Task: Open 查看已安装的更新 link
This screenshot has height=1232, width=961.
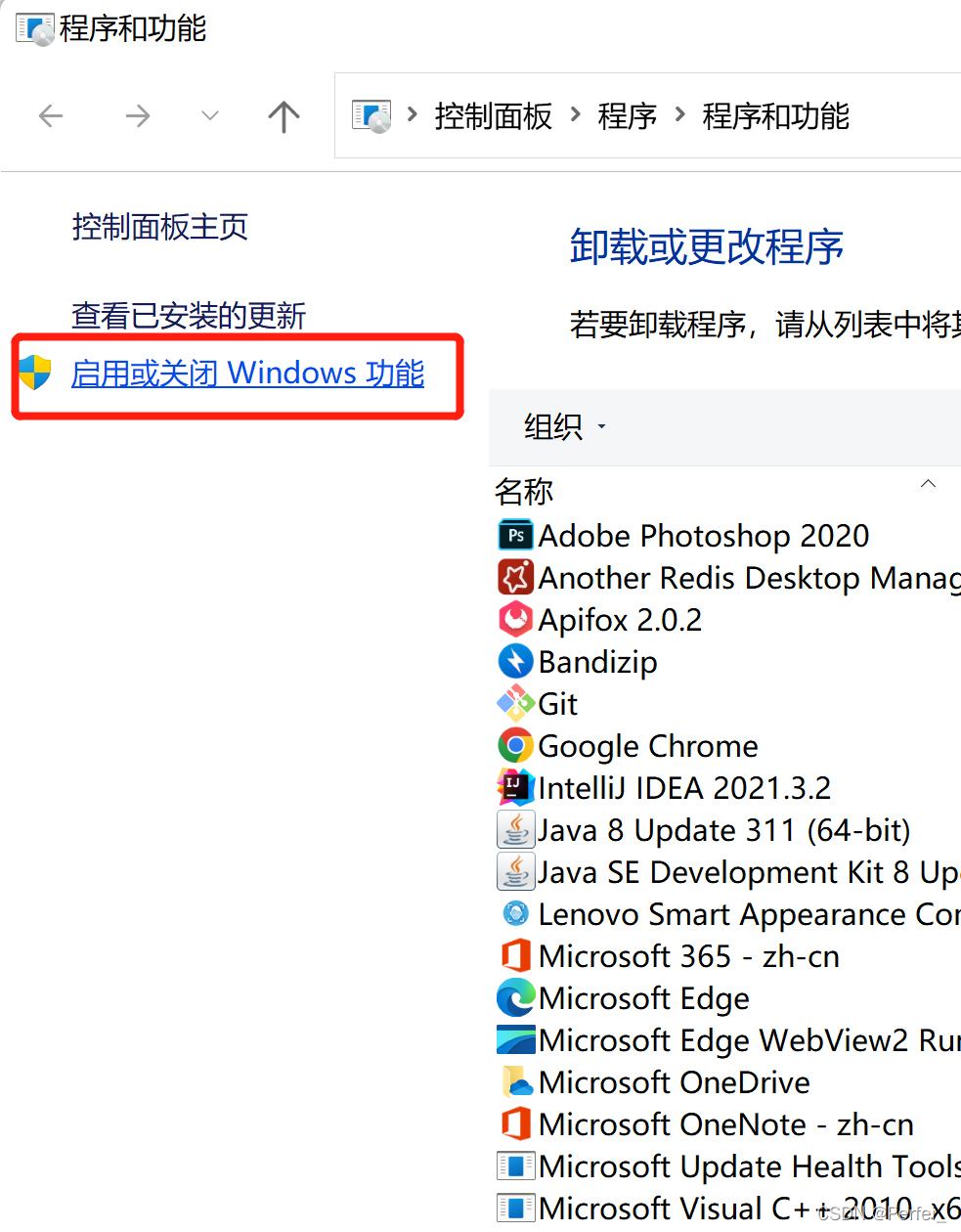Action: (x=189, y=315)
